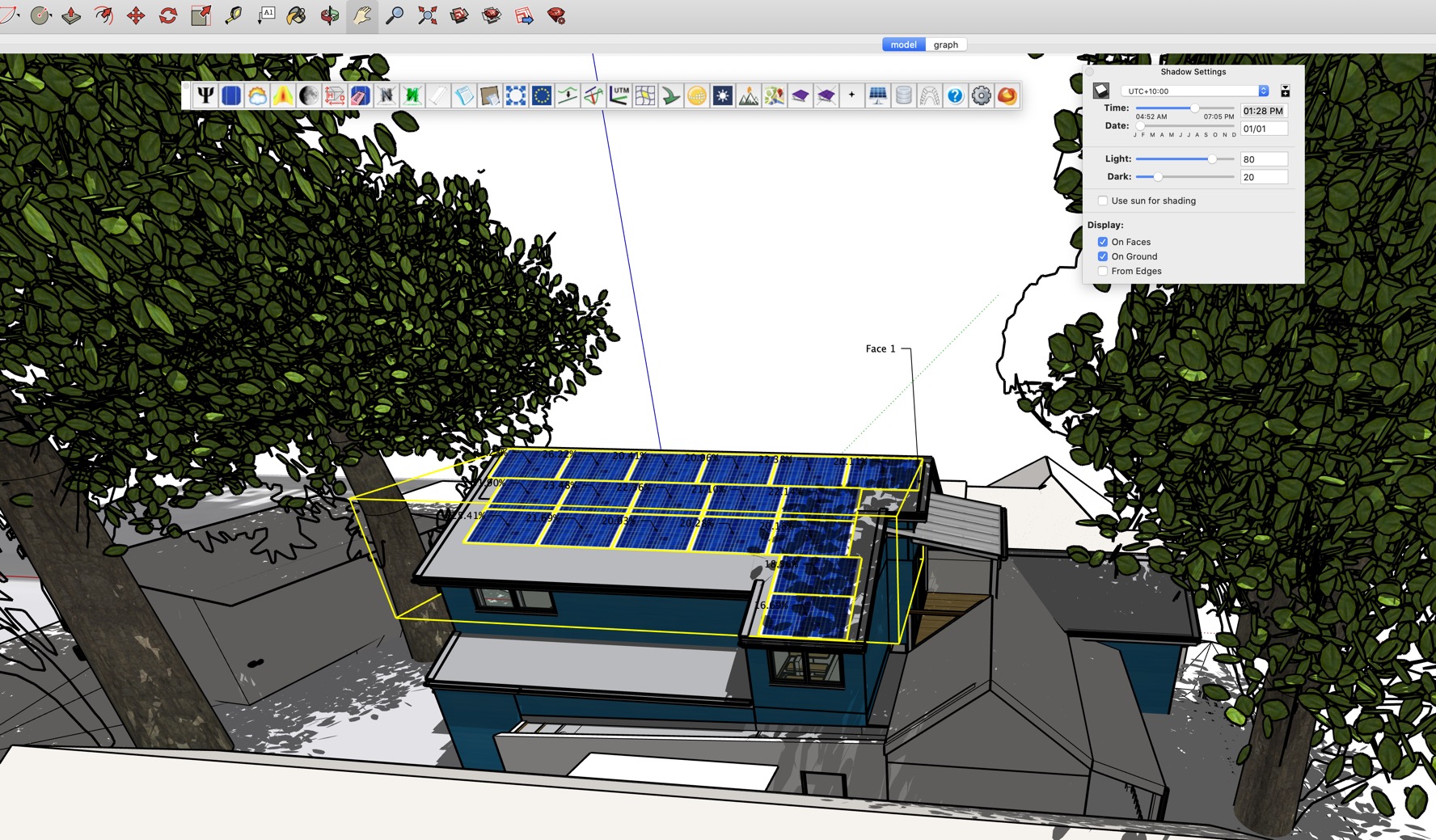This screenshot has width=1436, height=840.
Task: Click the sun and cloud weather icon
Action: (257, 95)
